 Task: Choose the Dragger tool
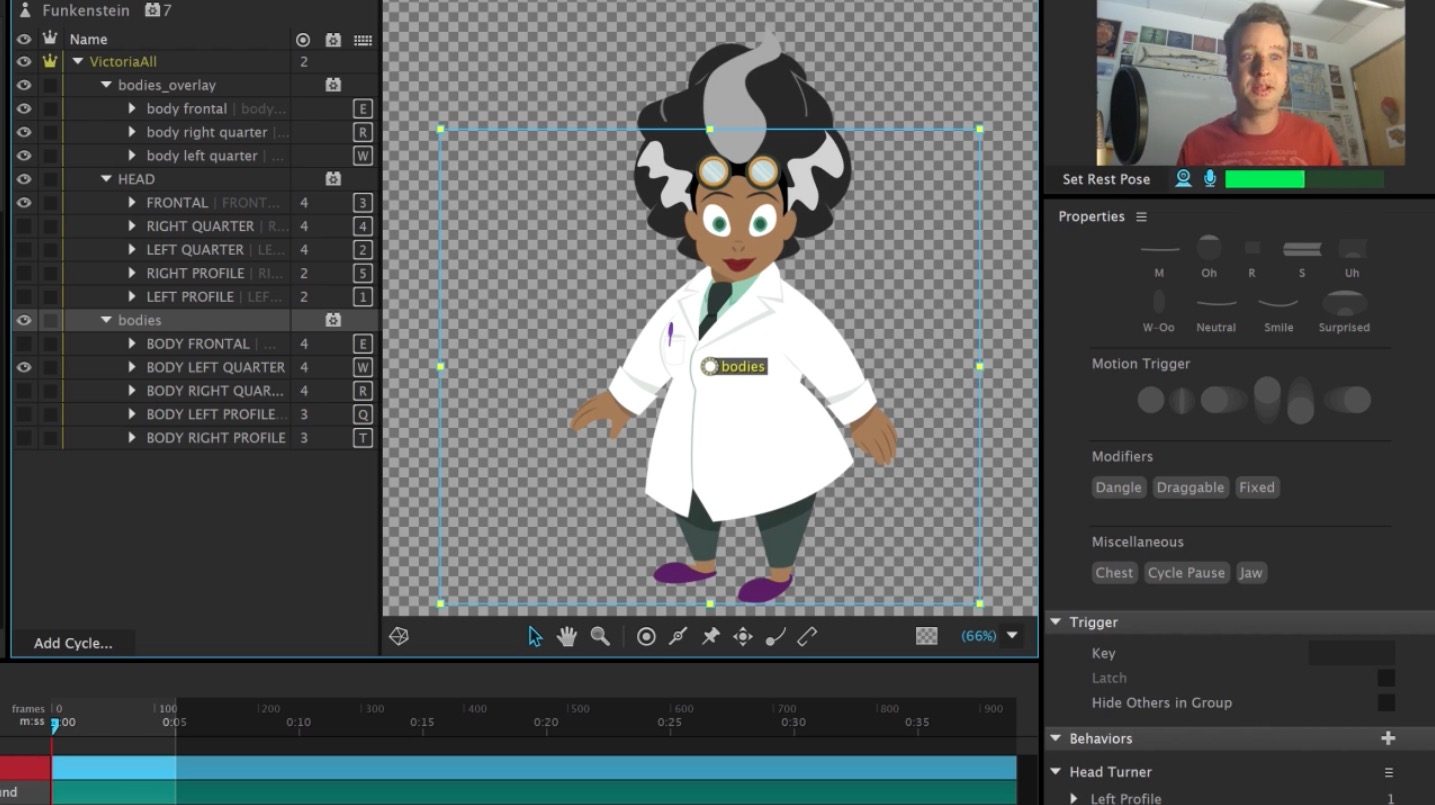tap(742, 636)
